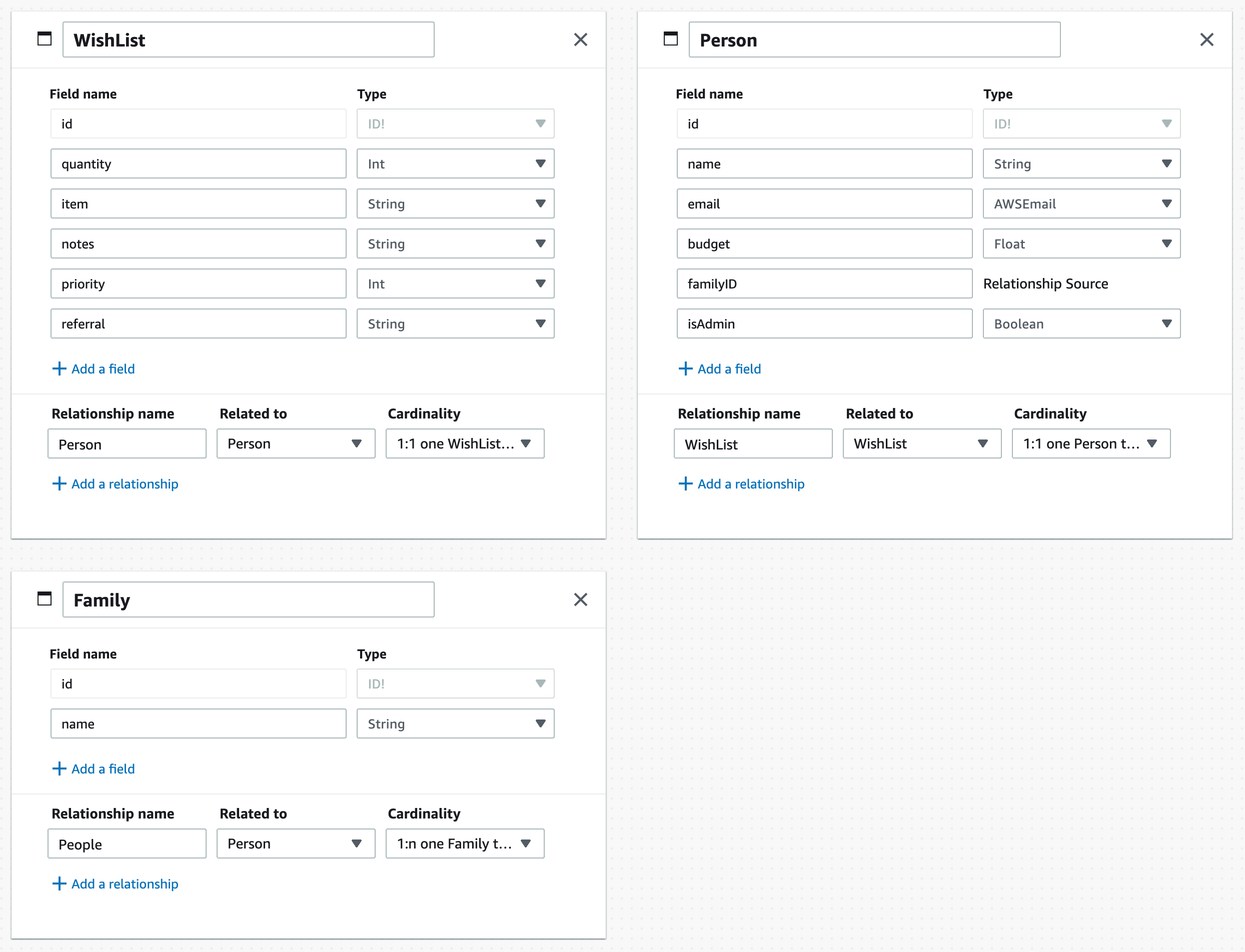Viewport: 1245px width, 952px height.
Task: Open the 1:n cardinality dropdown in Family model
Action: (464, 843)
